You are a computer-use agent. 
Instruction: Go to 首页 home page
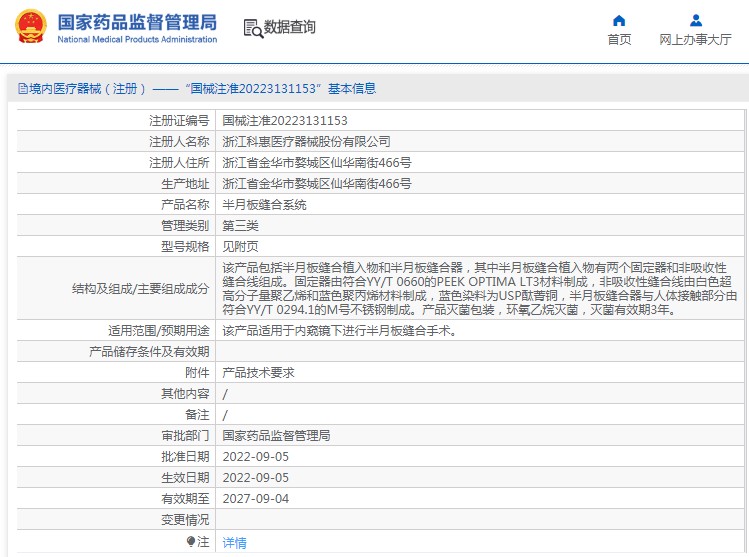619,40
